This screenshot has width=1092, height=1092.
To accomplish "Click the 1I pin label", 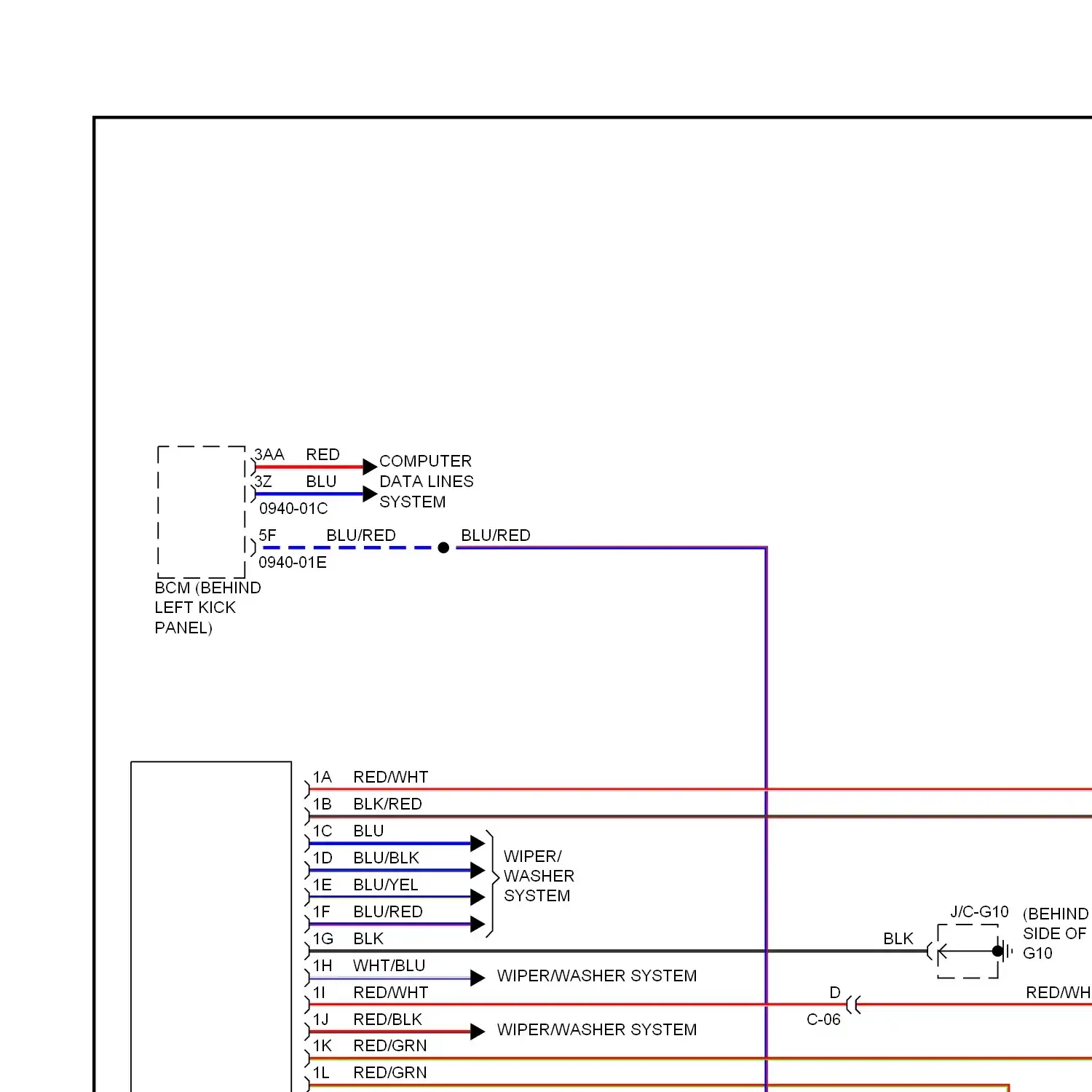I will pos(320,992).
